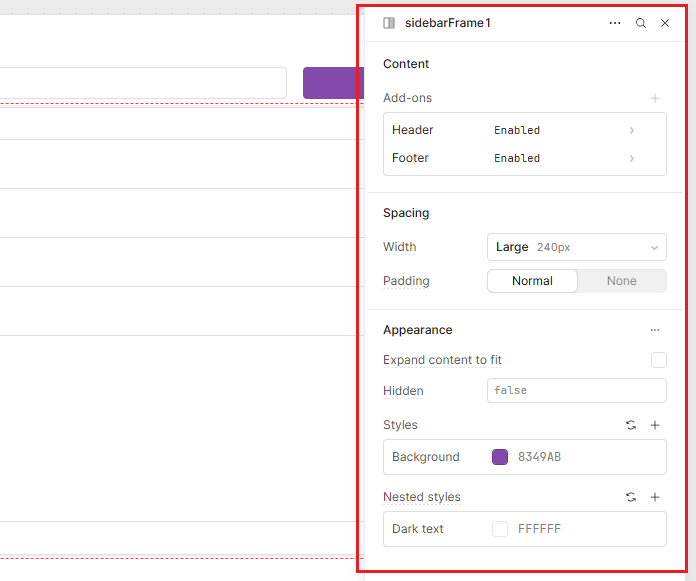Click the Hidden property label
696x581 pixels.
tap(403, 391)
